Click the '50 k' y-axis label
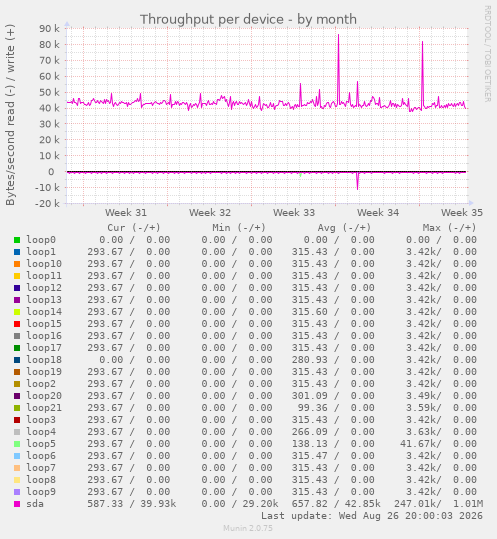Image resolution: width=497 pixels, height=539 pixels. [x=49, y=92]
